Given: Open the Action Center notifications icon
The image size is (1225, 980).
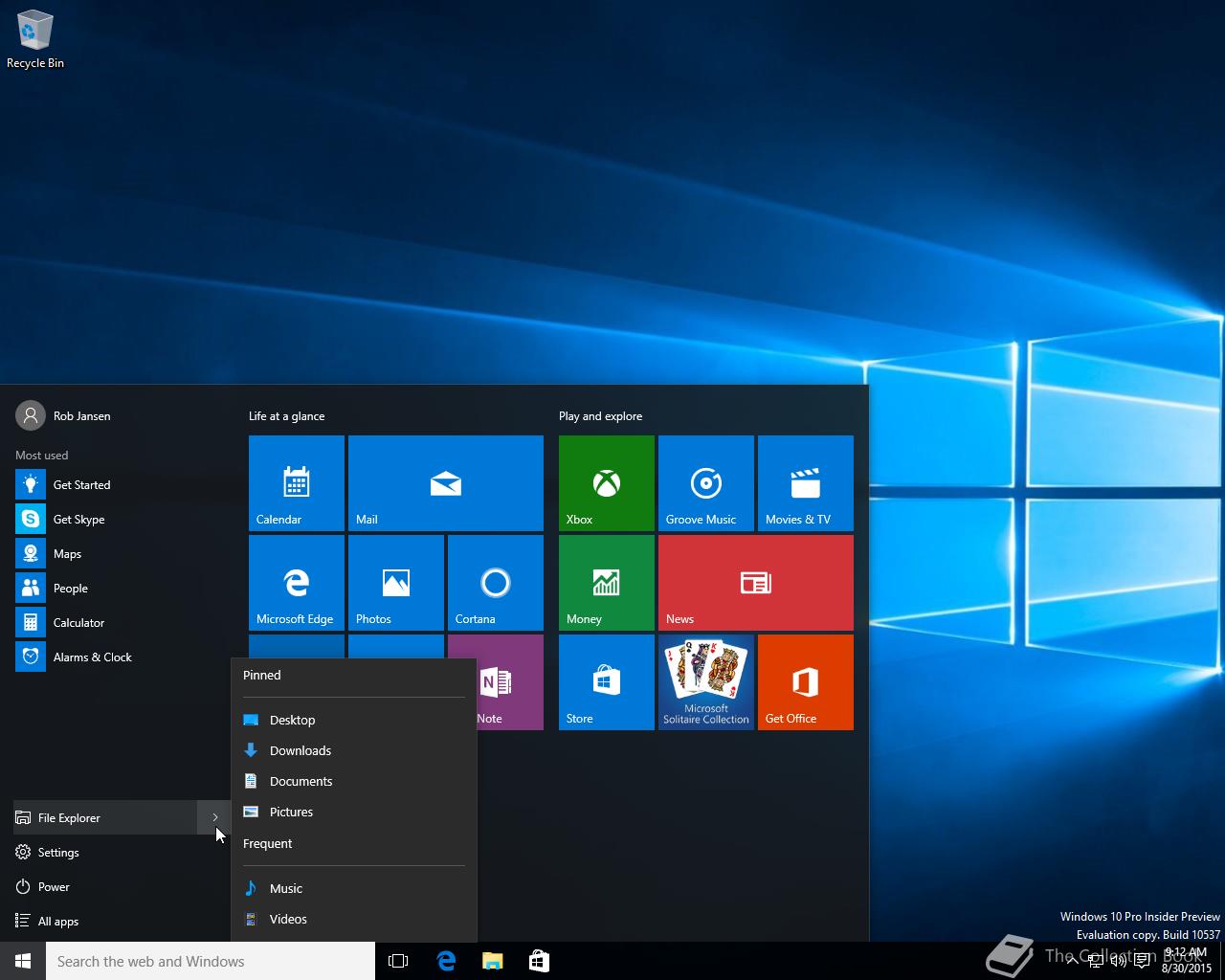Looking at the screenshot, I should [1142, 961].
